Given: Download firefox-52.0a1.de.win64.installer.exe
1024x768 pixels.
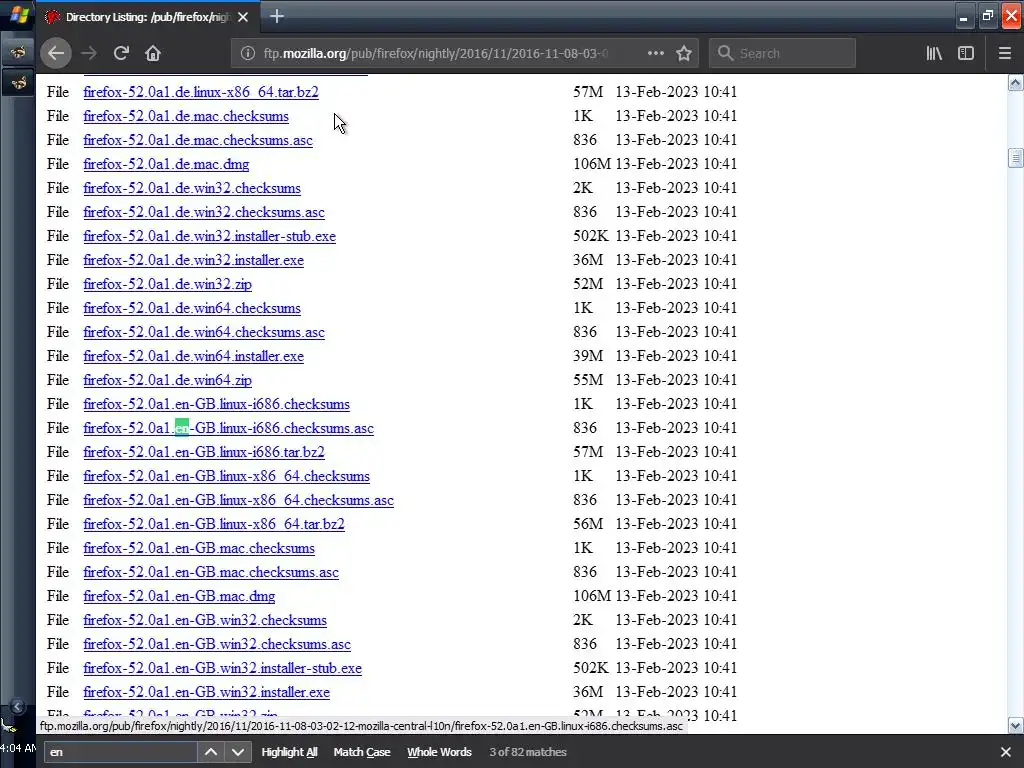Looking at the screenshot, I should (193, 356).
